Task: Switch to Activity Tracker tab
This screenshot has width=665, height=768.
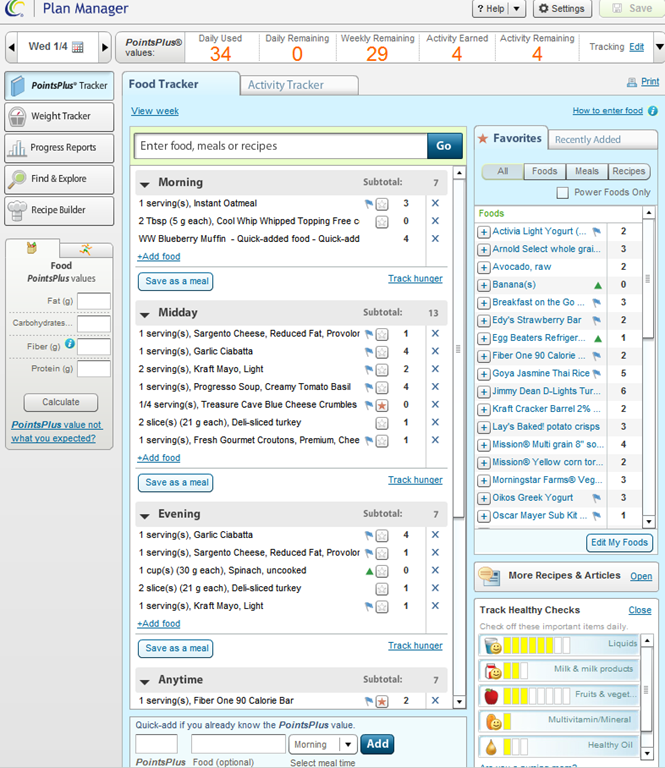Action: (x=300, y=85)
